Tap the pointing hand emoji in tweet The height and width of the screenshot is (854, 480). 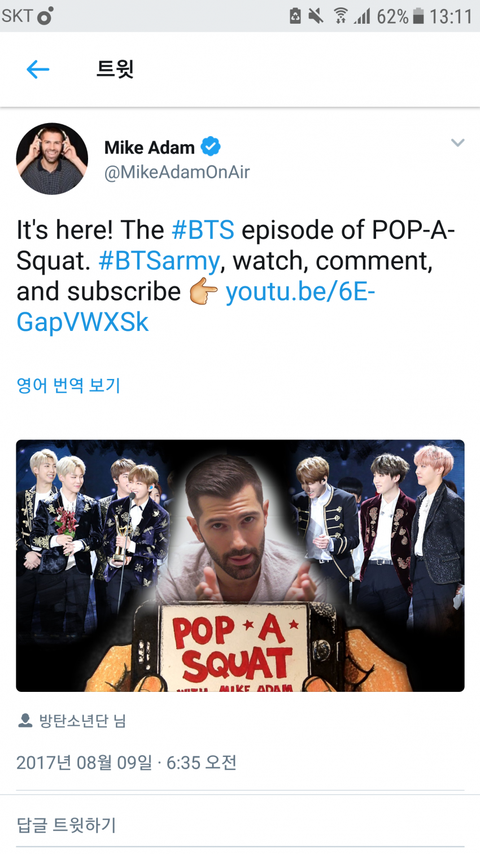coord(203,293)
